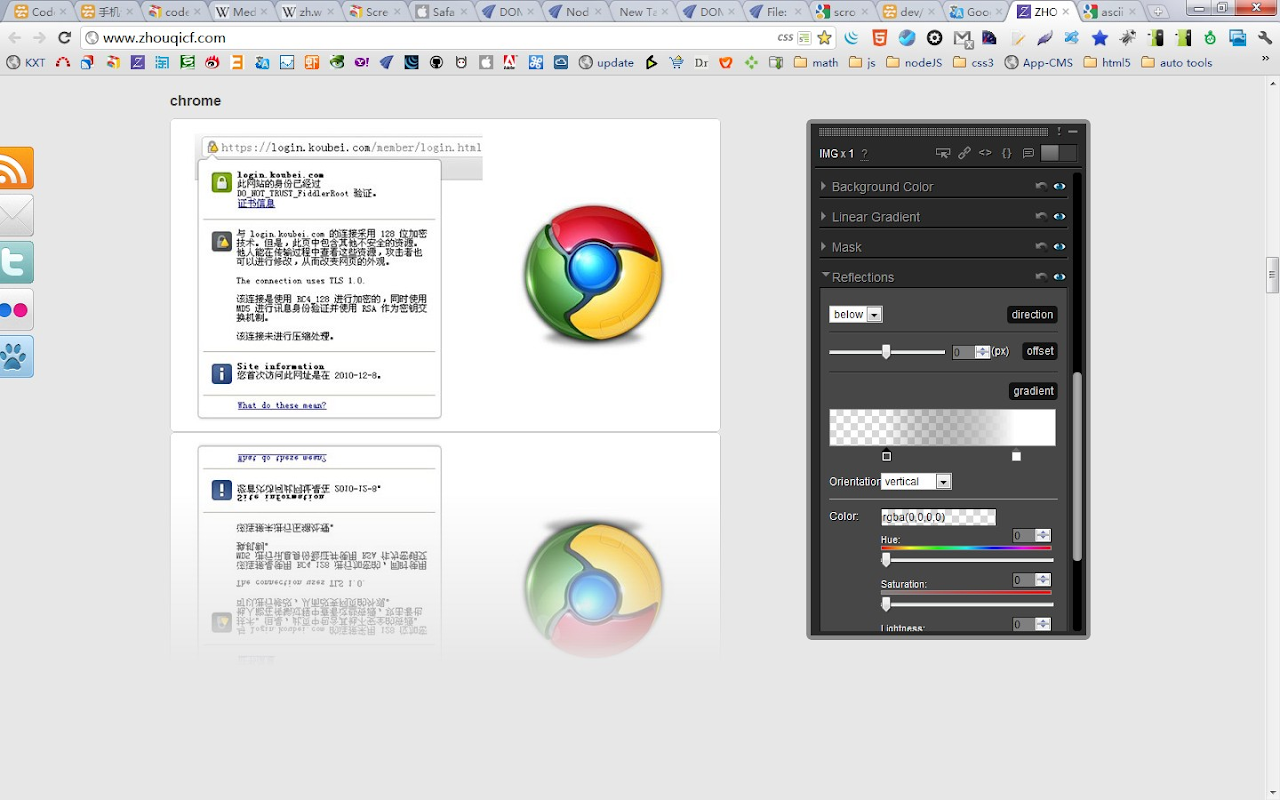Viewport: 1280px width, 800px height.
Task: Reset the Mask section
Action: click(1041, 246)
